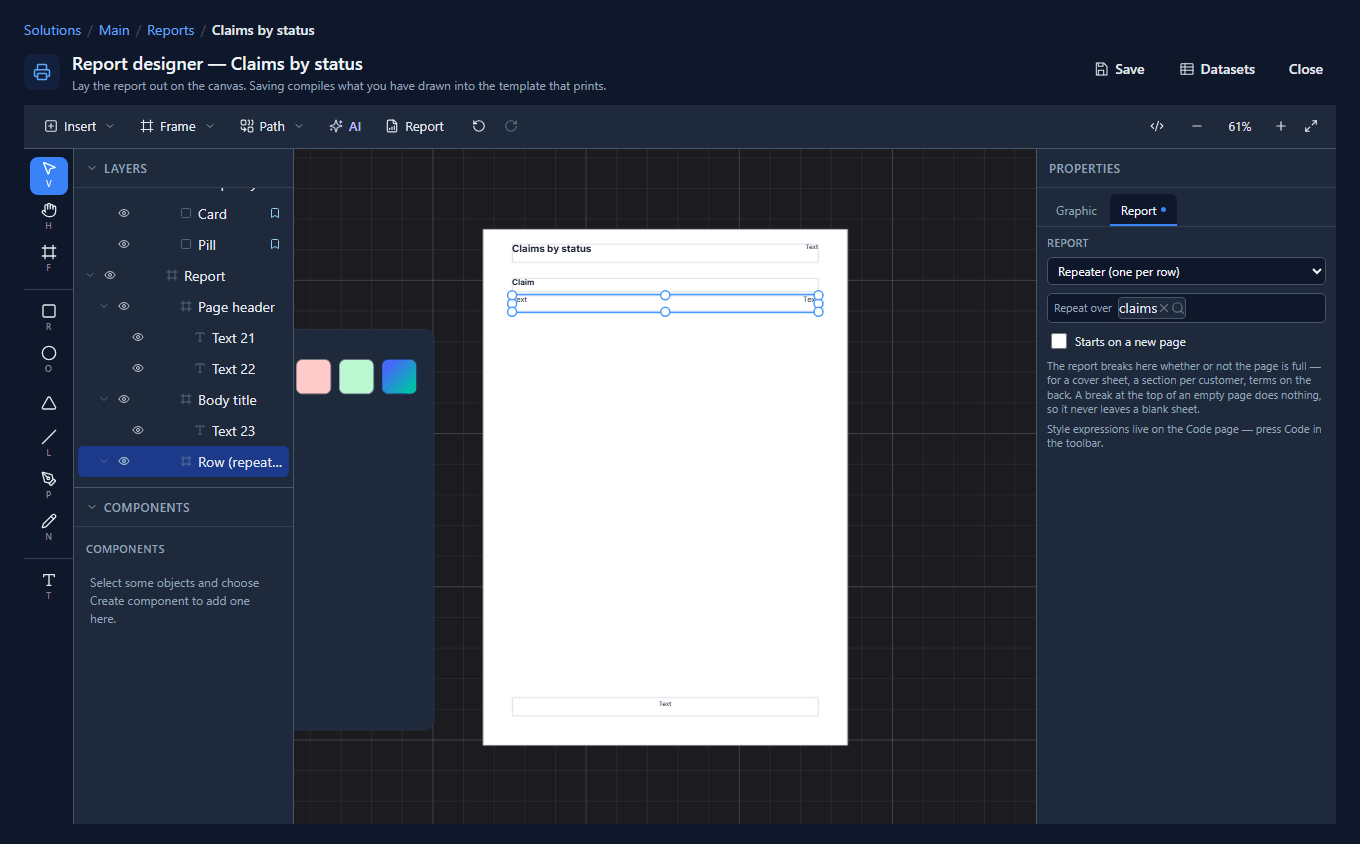Toggle visibility of the Pill layer
The height and width of the screenshot is (844, 1360).
pyautogui.click(x=124, y=245)
